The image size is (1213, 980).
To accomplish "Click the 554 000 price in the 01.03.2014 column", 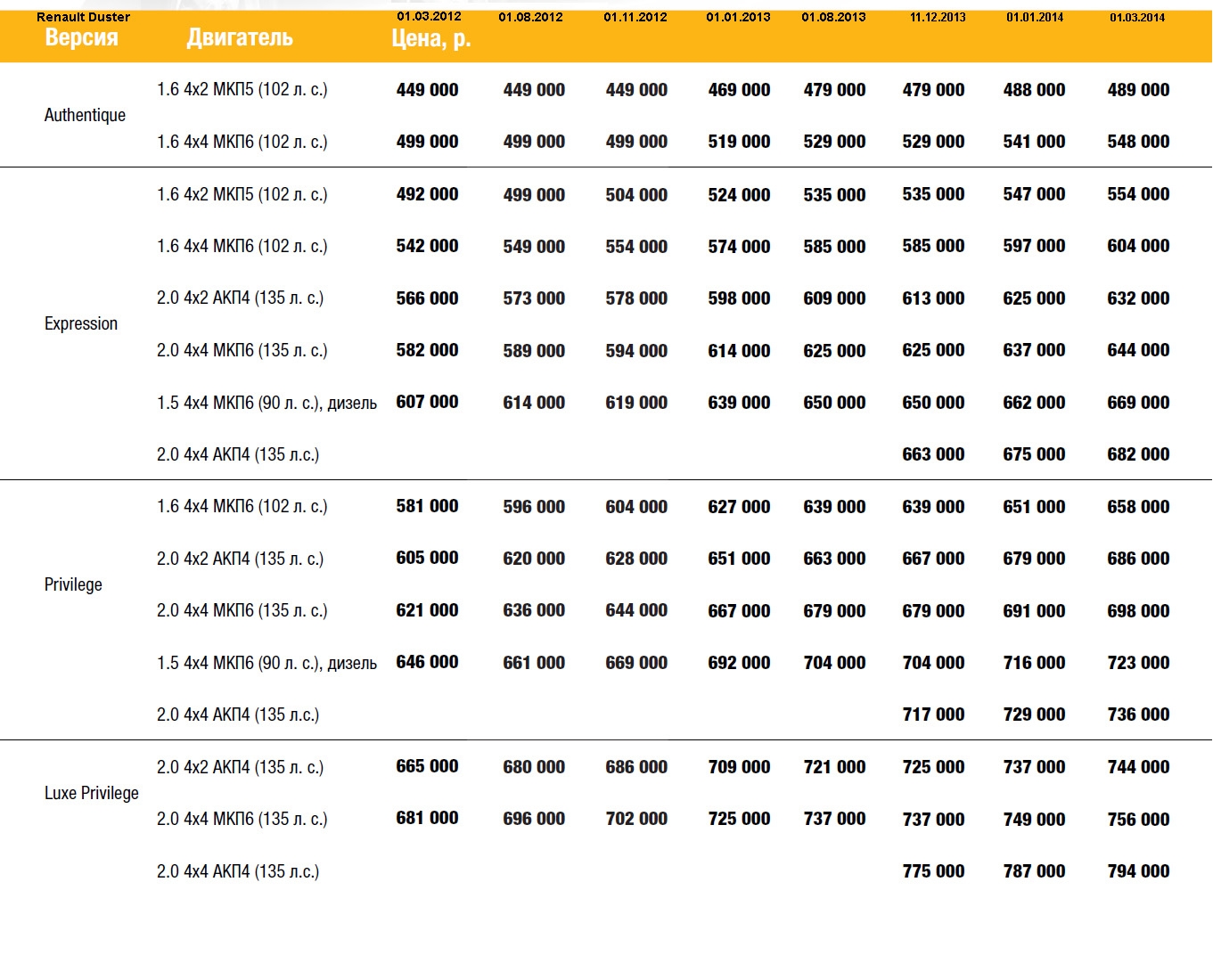I will [x=1138, y=194].
